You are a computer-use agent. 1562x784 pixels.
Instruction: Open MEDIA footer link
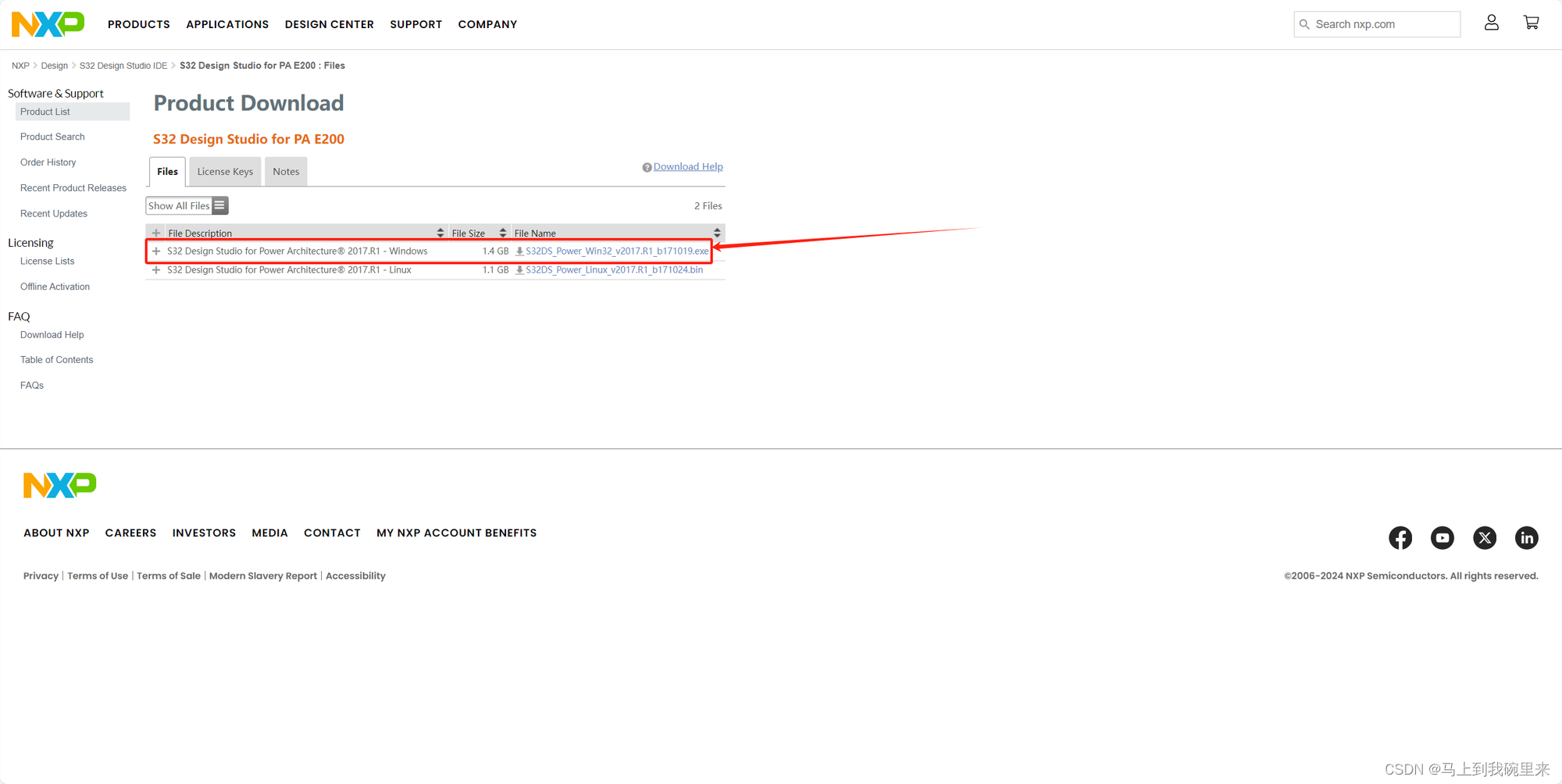point(269,533)
